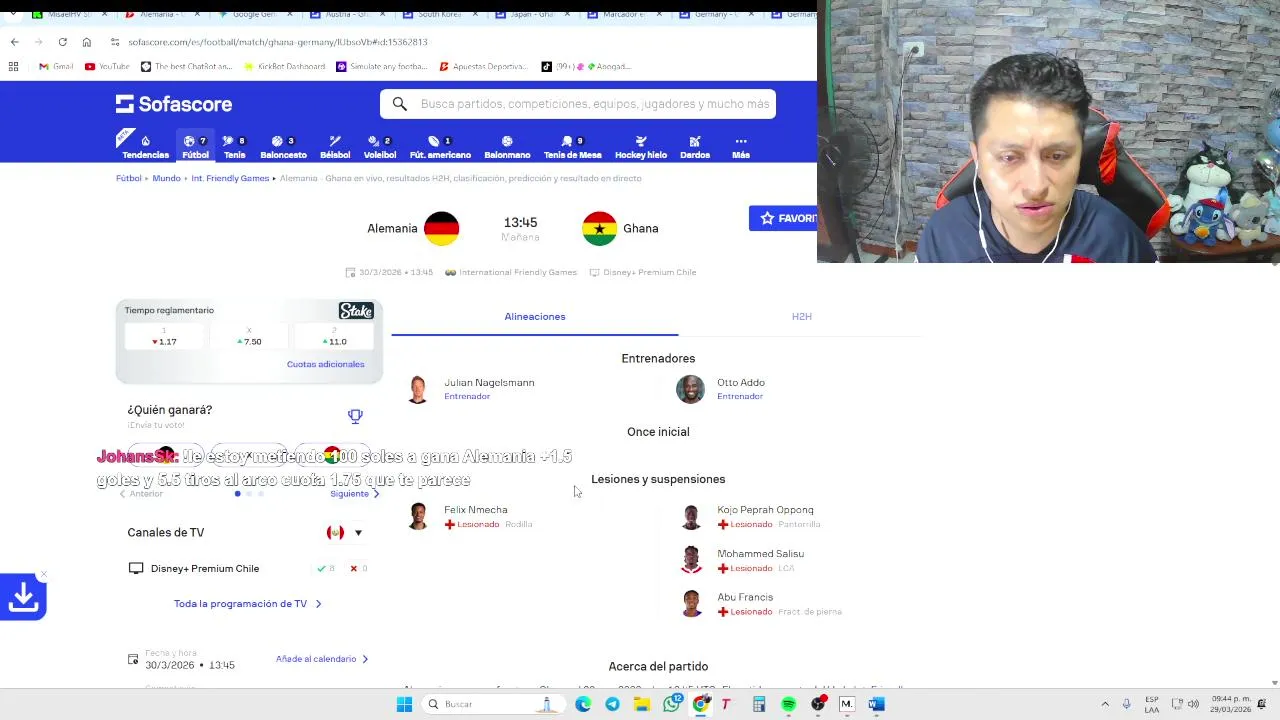Image resolution: width=1280 pixels, height=720 pixels.
Task: Click the Stake sponsor logo
Action: point(356,311)
